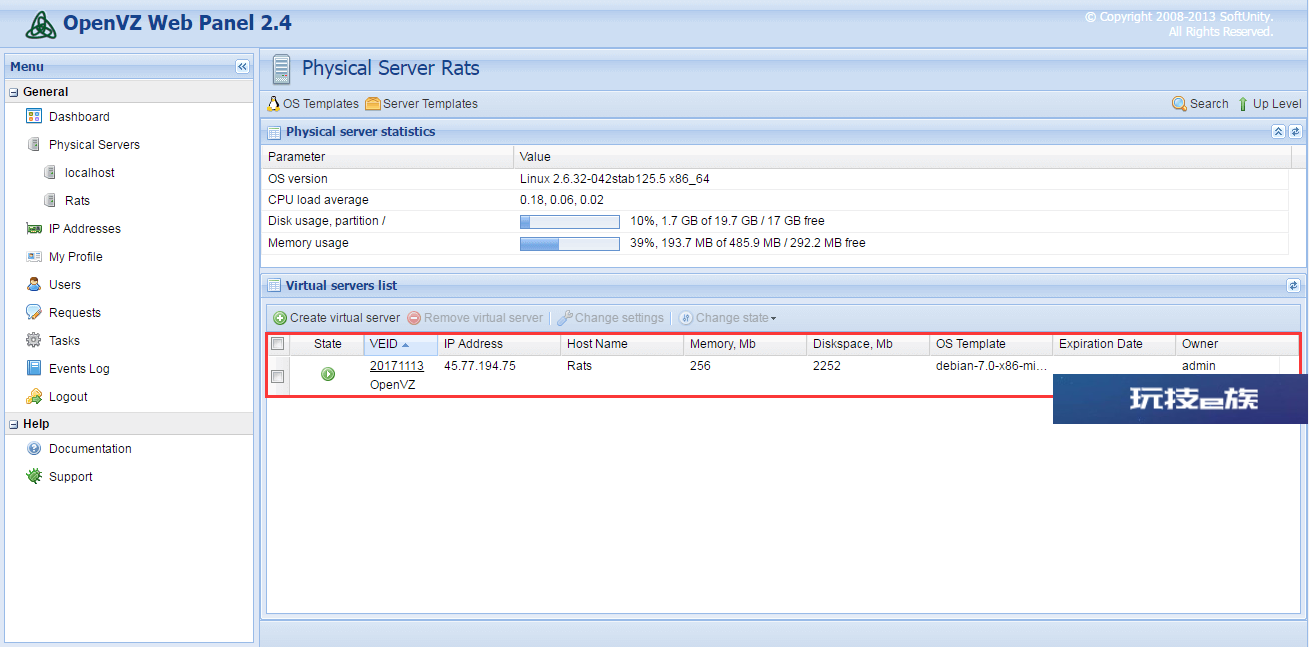Select the diskspace value 2252 cell
The height and width of the screenshot is (647, 1309).
coord(827,366)
